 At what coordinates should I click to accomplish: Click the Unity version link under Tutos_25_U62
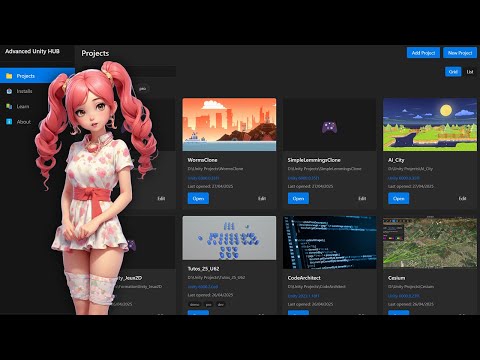click(203, 286)
